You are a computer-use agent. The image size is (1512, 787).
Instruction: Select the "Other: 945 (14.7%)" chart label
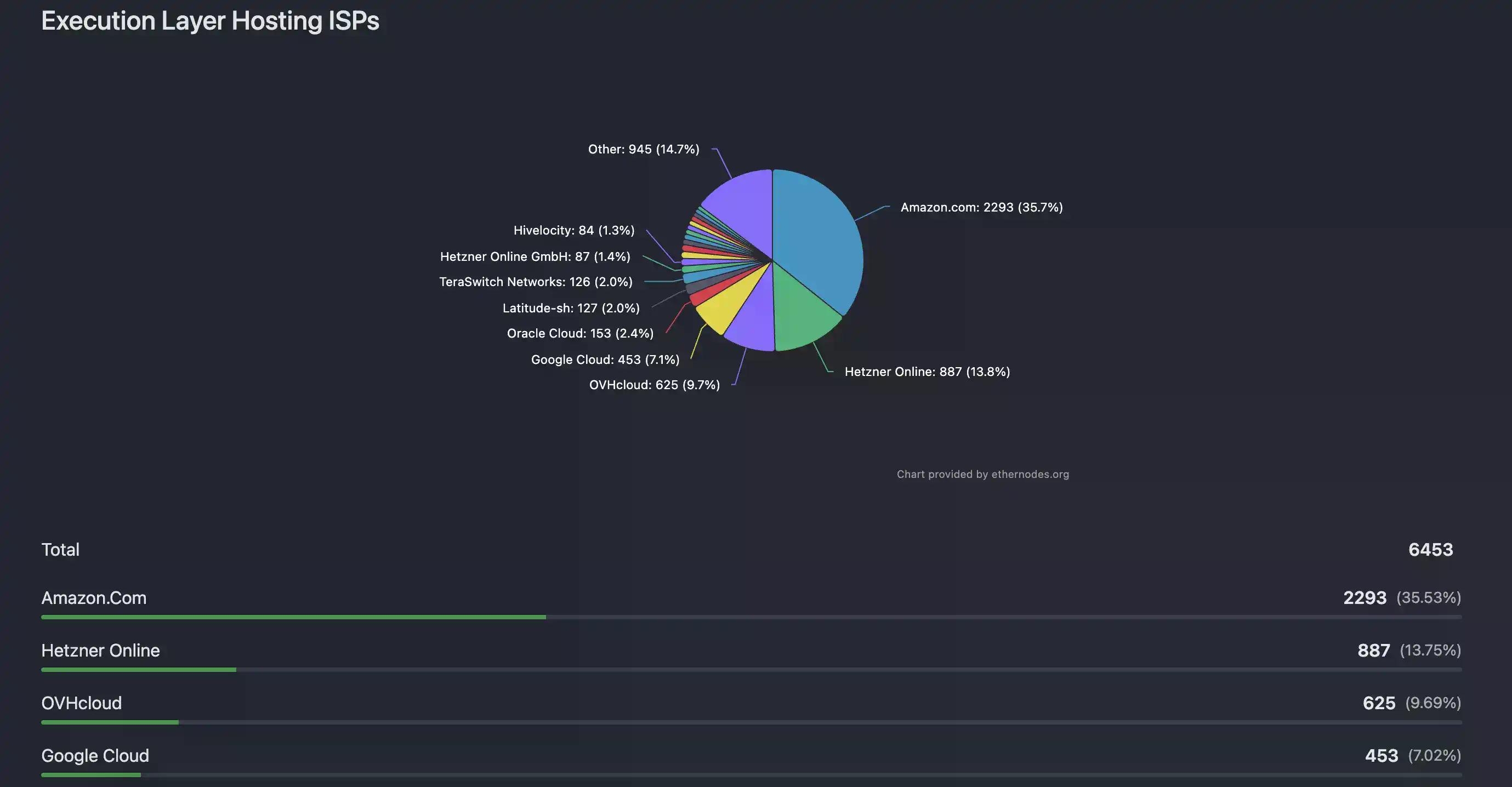click(x=643, y=149)
